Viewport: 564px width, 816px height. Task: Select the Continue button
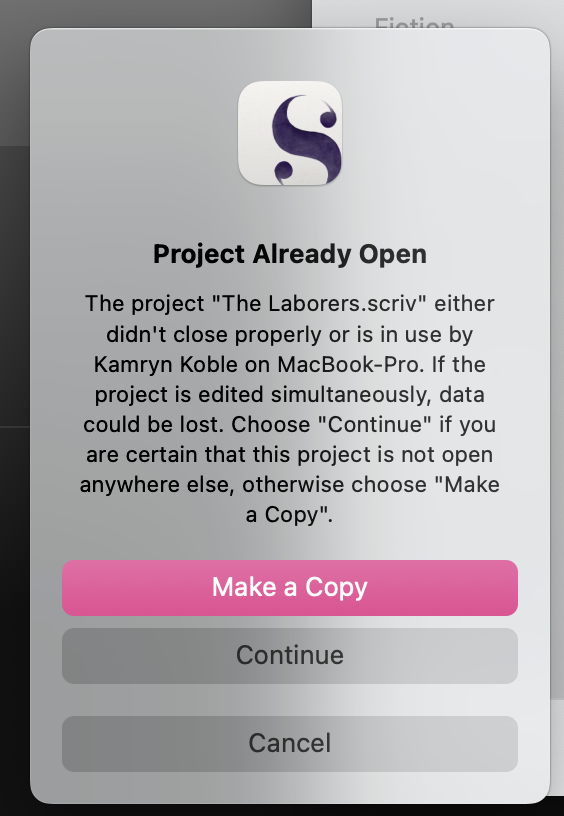coord(290,655)
